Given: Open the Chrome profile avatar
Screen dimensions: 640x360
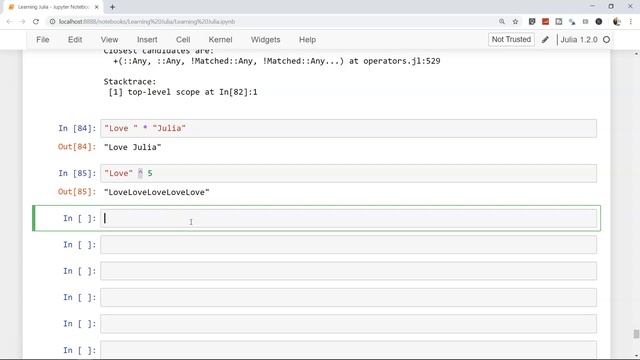Looking at the screenshot, I should pos(617,22).
